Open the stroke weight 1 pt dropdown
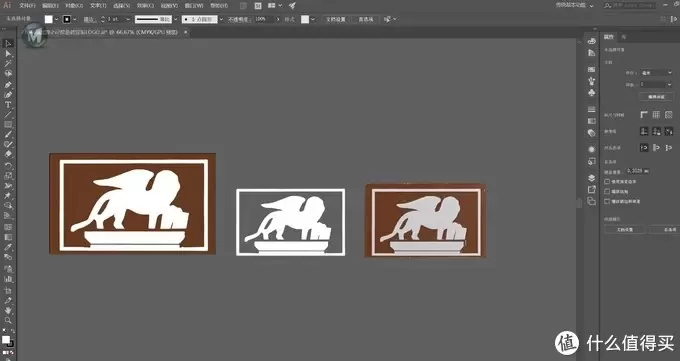The height and width of the screenshot is (361, 680). (x=128, y=19)
